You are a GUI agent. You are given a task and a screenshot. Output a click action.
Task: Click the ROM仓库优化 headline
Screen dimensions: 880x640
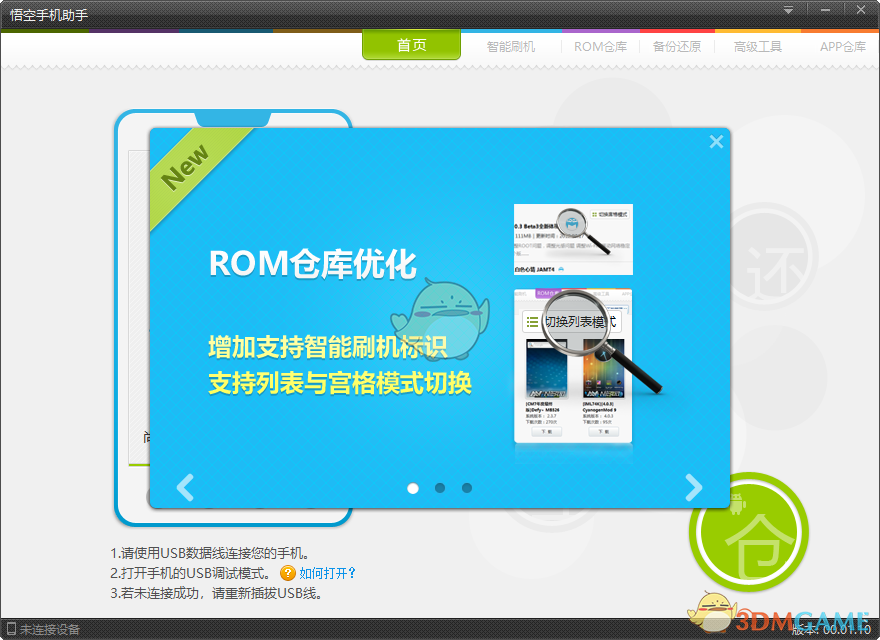313,263
